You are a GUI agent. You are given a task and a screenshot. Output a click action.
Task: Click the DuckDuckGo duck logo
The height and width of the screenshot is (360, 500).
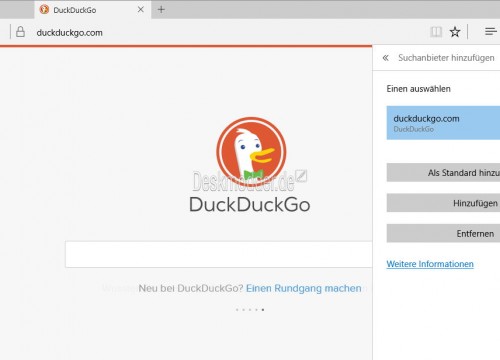click(251, 152)
